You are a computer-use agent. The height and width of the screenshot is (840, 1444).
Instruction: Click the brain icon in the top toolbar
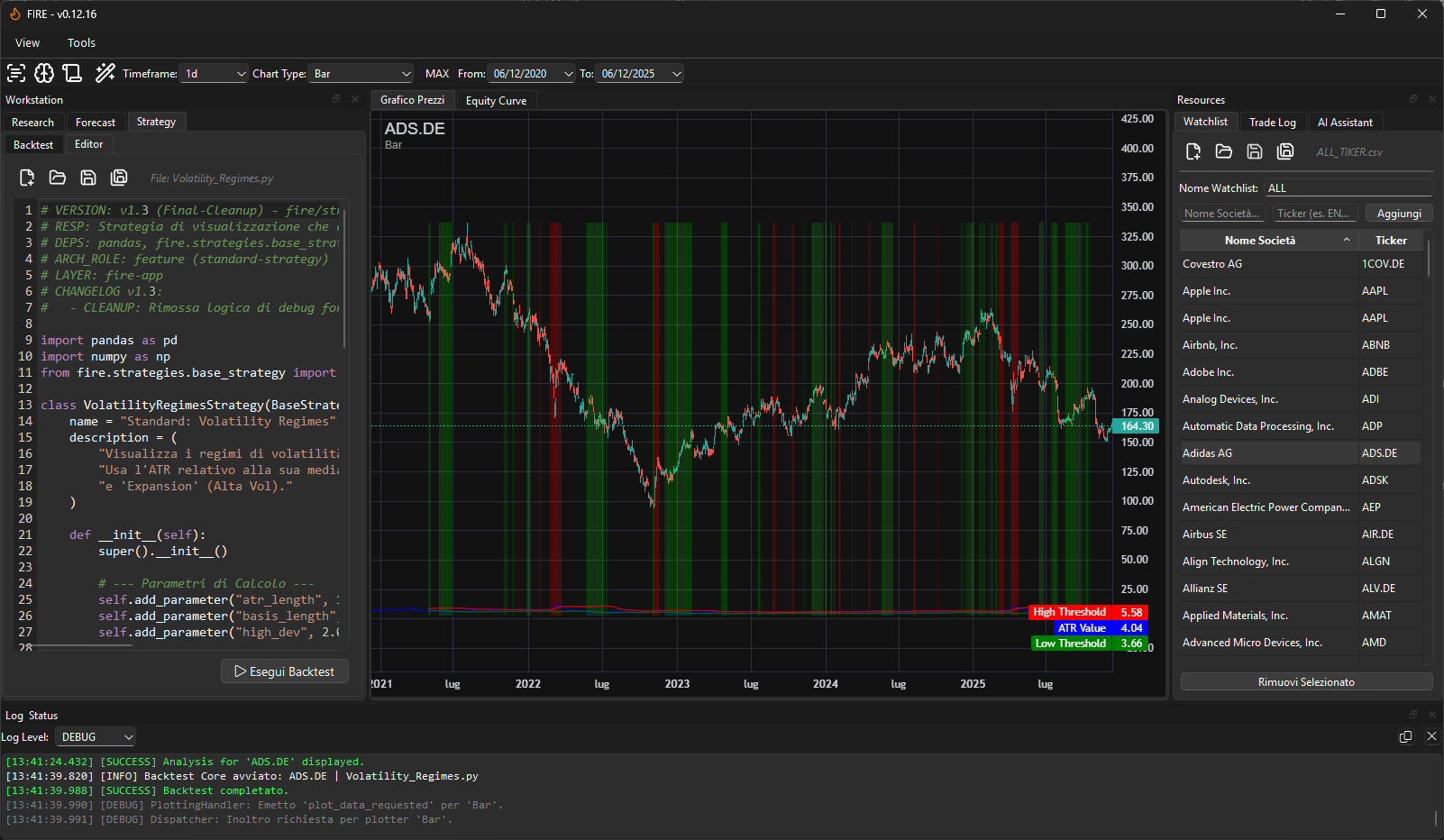tap(44, 73)
